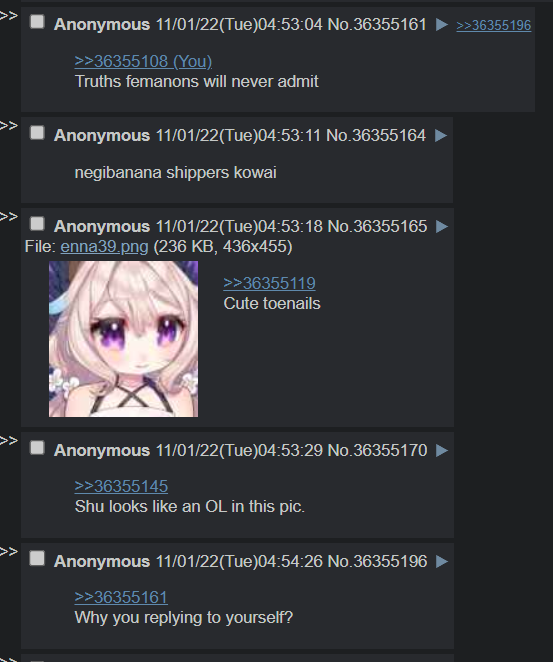Follow backlink >>36355196 in the post header
The image size is (553, 662).
[493, 25]
